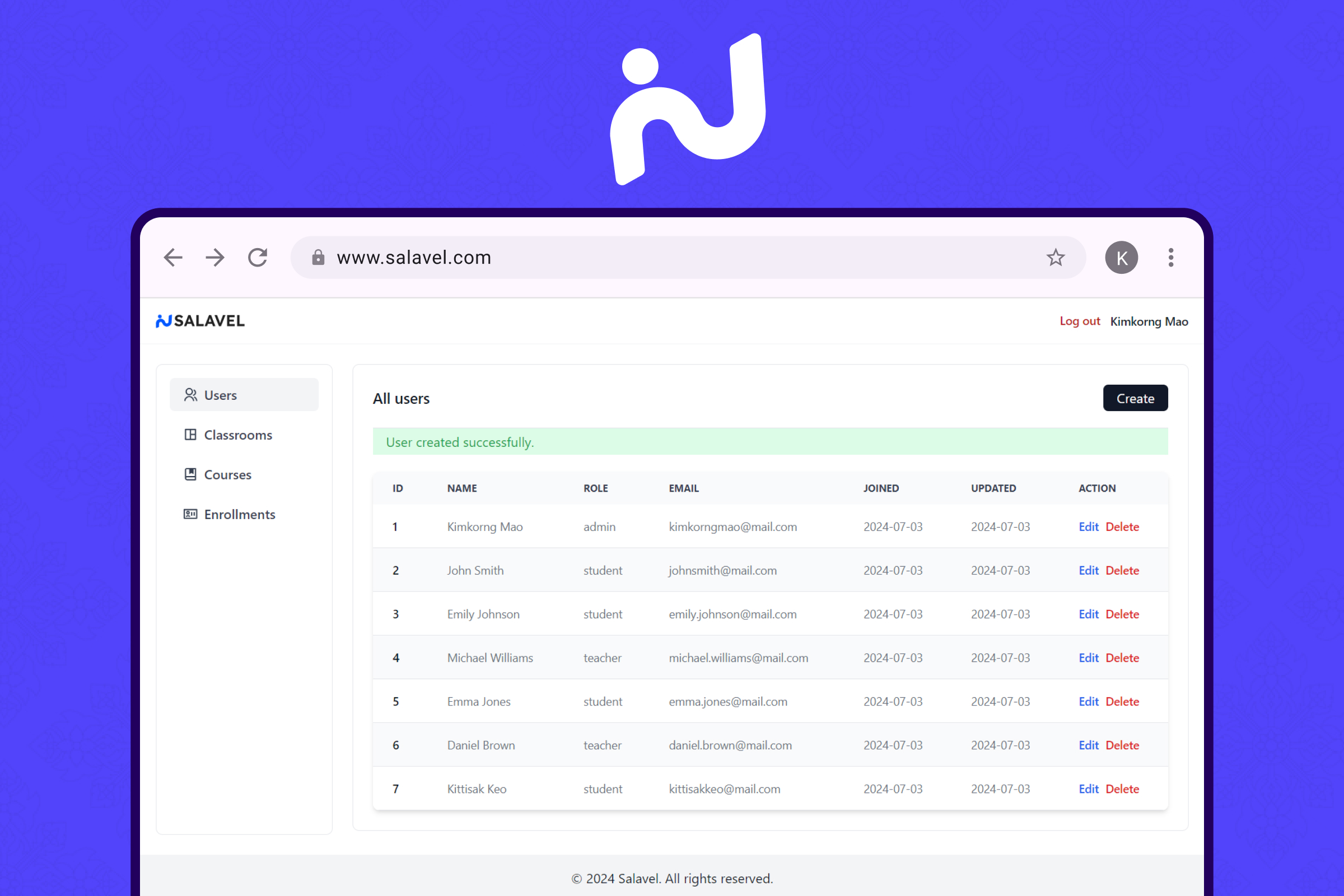Viewport: 1344px width, 896px height.
Task: Open the three-dot browser menu
Action: click(1170, 258)
